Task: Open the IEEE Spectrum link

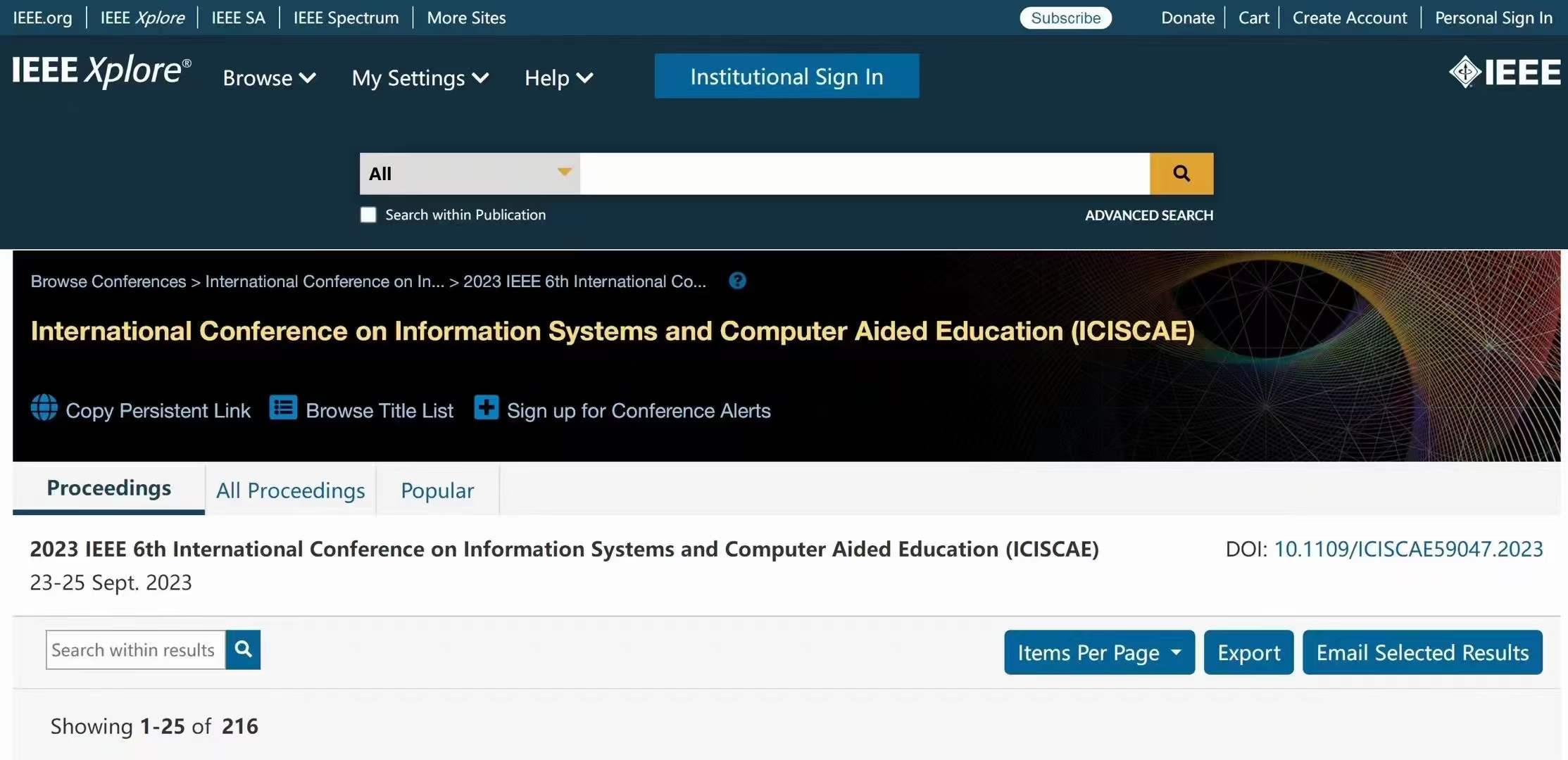Action: tap(346, 18)
